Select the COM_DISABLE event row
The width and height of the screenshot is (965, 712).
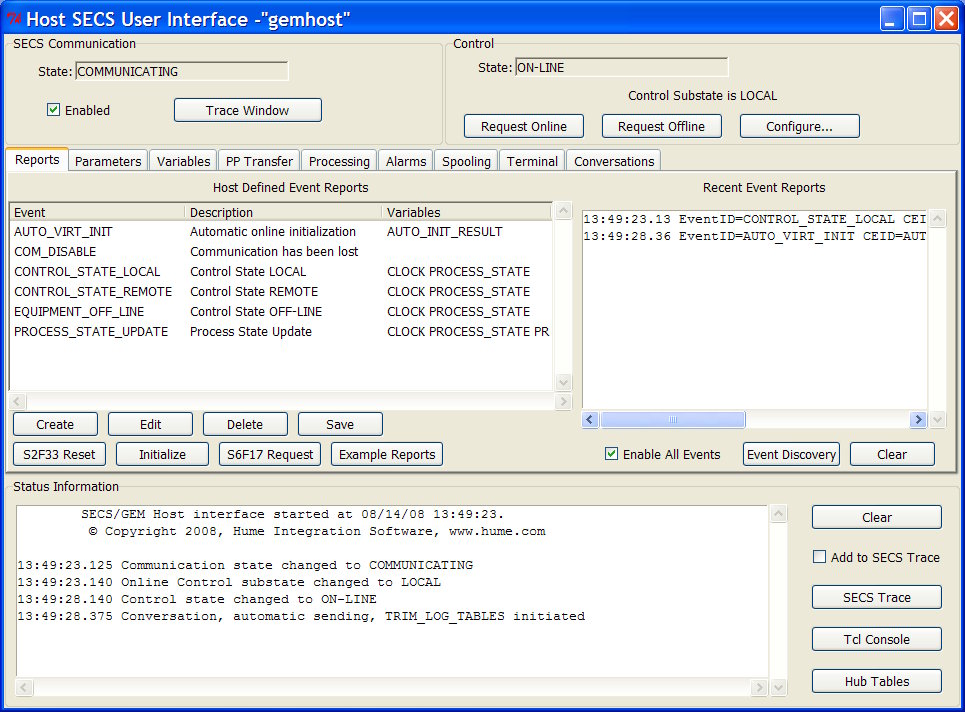pyautogui.click(x=282, y=251)
